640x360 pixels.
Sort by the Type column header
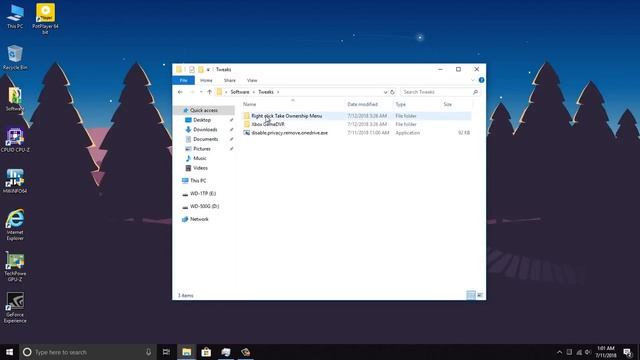(417, 104)
